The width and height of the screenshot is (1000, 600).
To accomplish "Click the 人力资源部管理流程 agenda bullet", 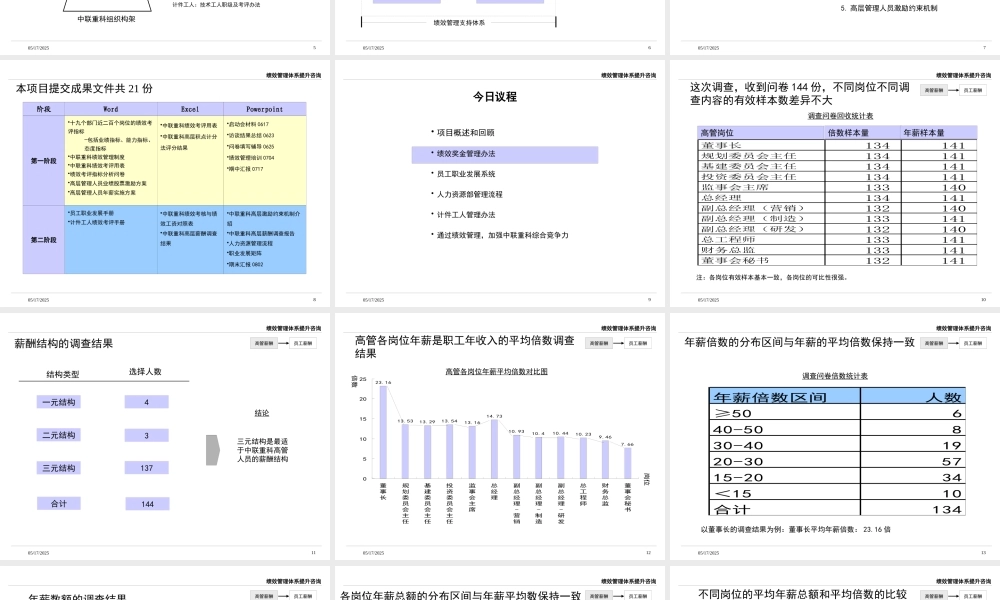I will pyautogui.click(x=469, y=194).
